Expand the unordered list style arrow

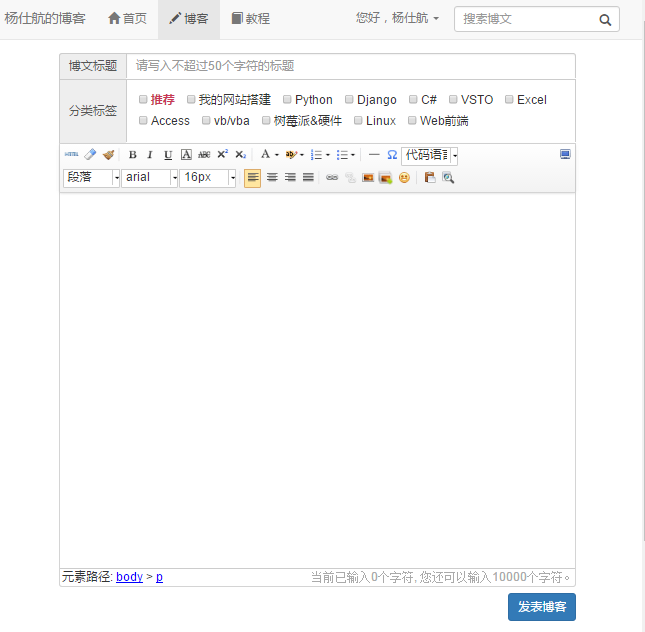click(x=353, y=155)
